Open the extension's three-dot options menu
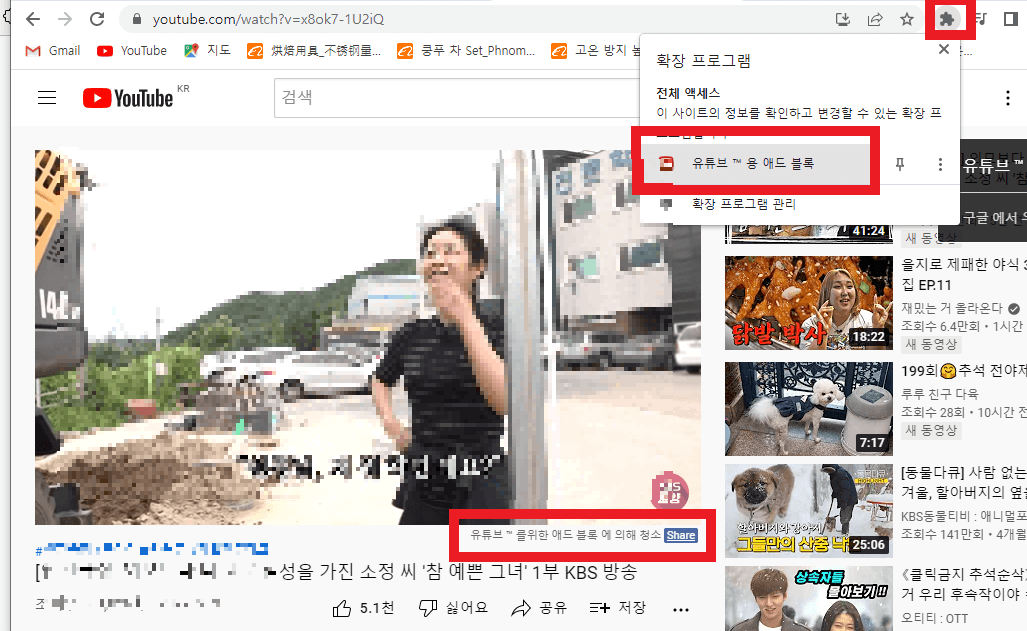This screenshot has width=1027, height=631. 939,164
